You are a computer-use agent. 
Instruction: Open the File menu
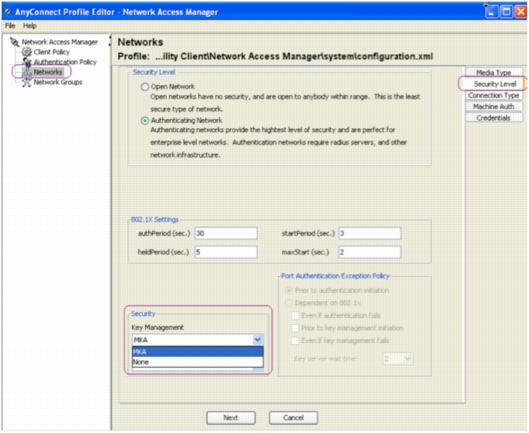(x=10, y=26)
